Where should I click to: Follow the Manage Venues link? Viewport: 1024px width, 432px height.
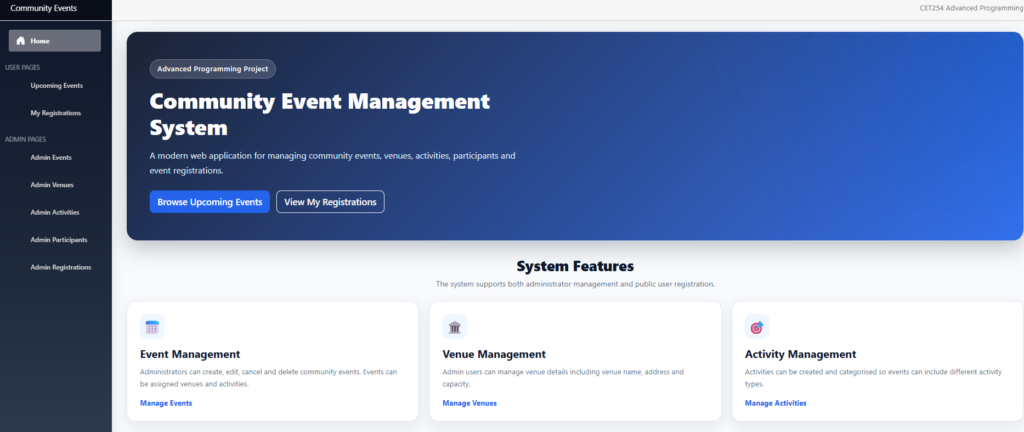(470, 403)
